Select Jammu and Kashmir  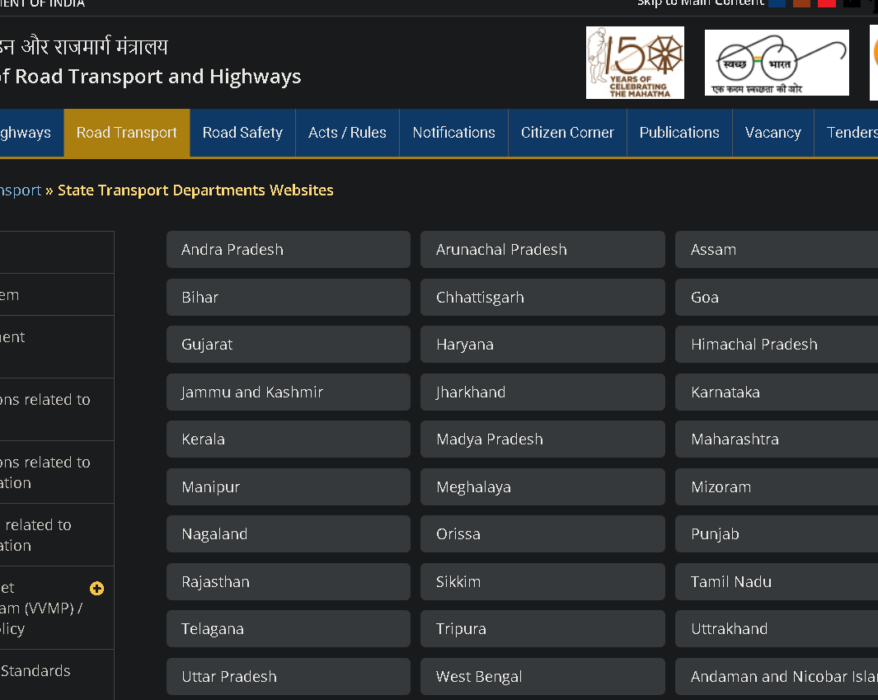click(x=288, y=392)
